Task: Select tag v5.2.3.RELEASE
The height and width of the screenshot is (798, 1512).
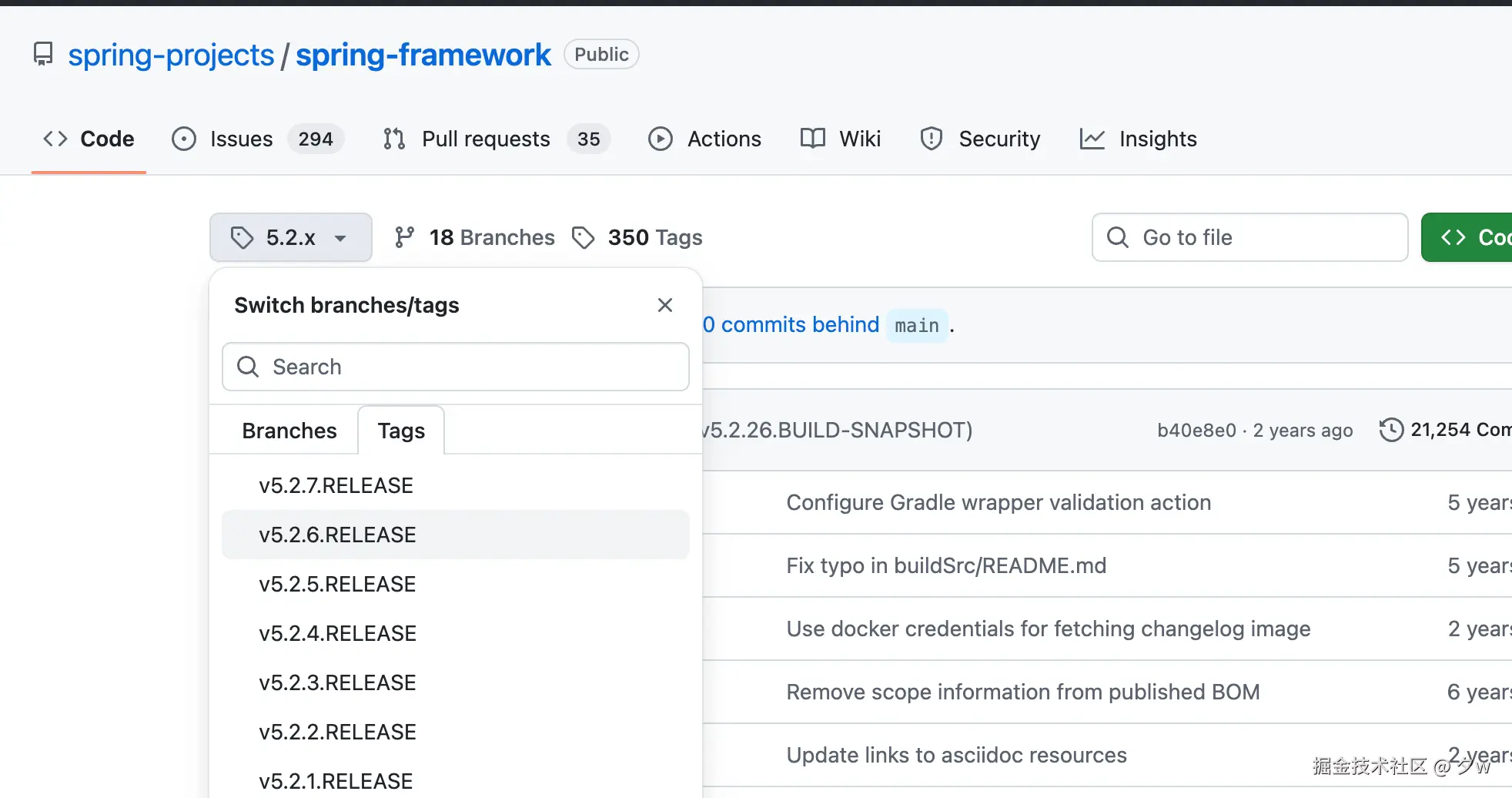Action: pos(338,682)
